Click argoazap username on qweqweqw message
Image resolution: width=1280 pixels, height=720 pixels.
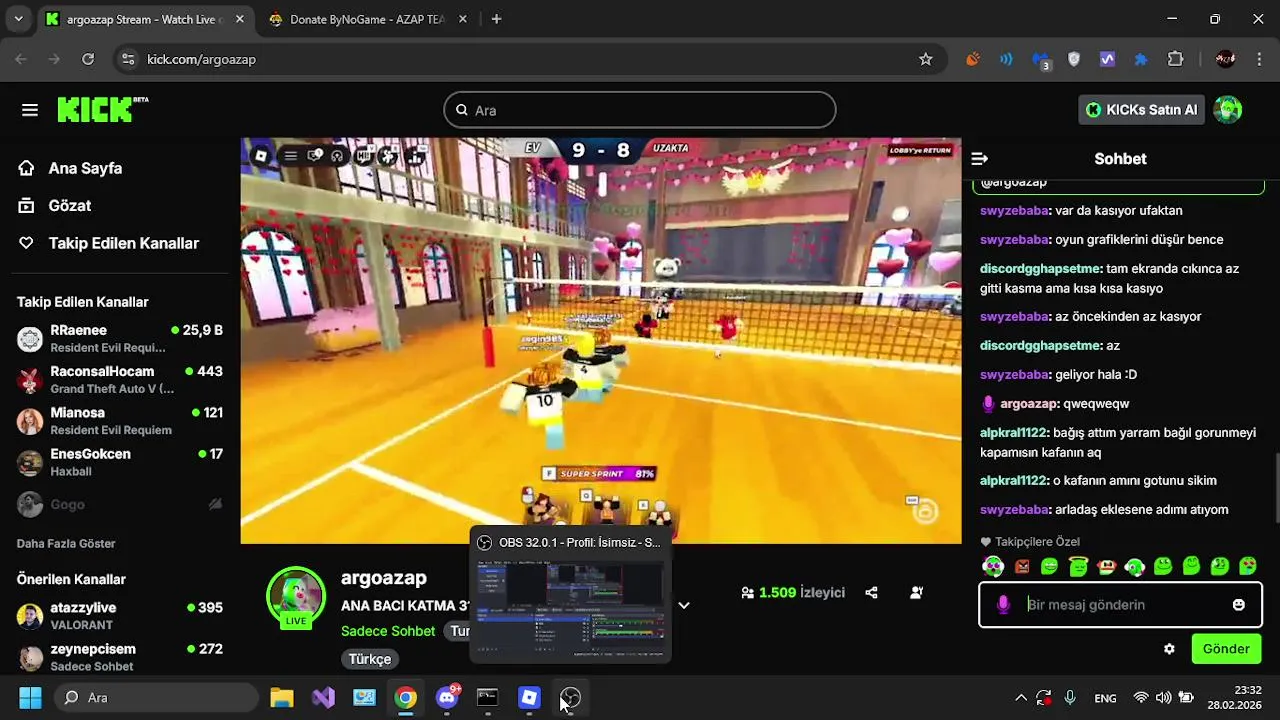click(1029, 404)
